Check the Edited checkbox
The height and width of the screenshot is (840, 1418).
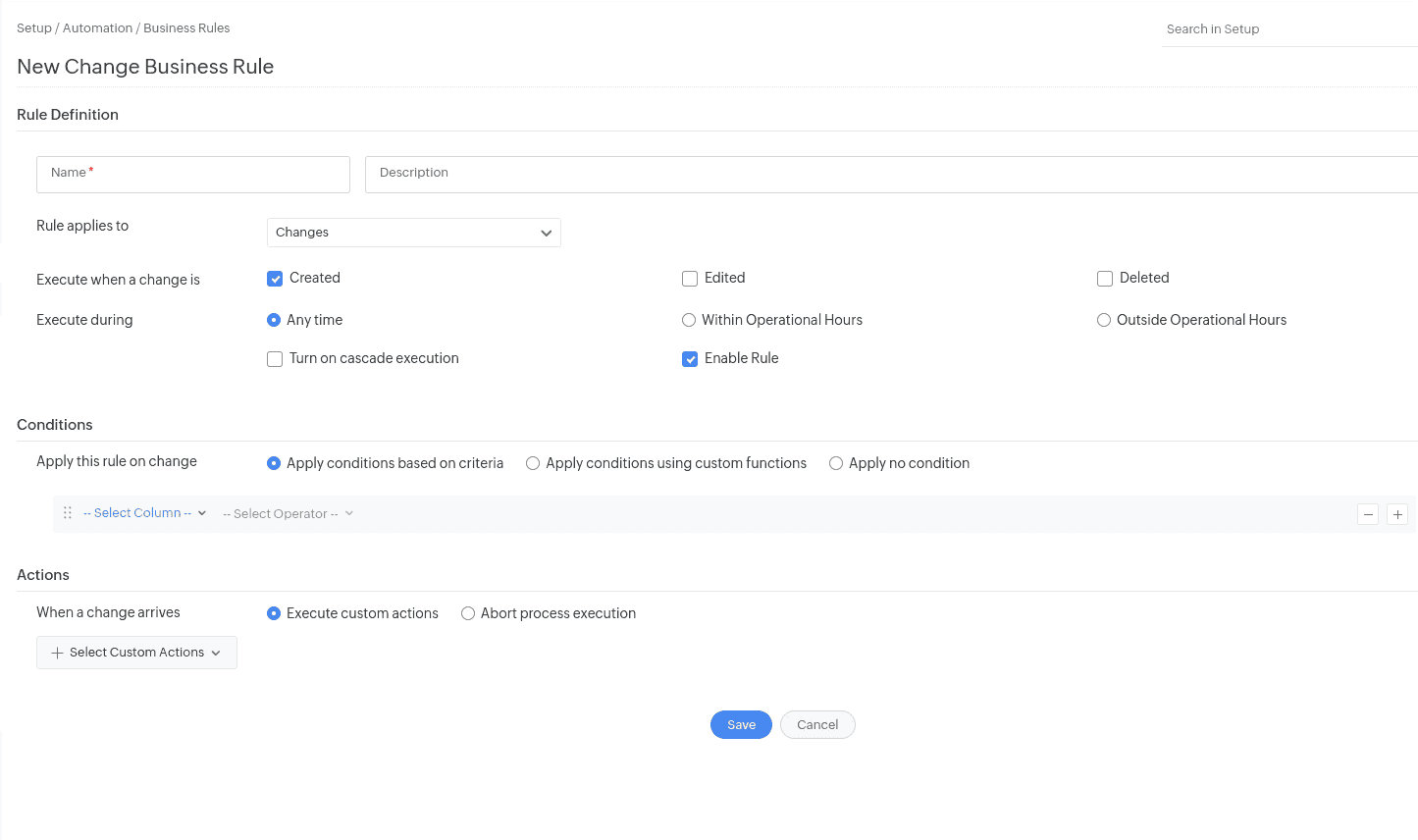[690, 279]
